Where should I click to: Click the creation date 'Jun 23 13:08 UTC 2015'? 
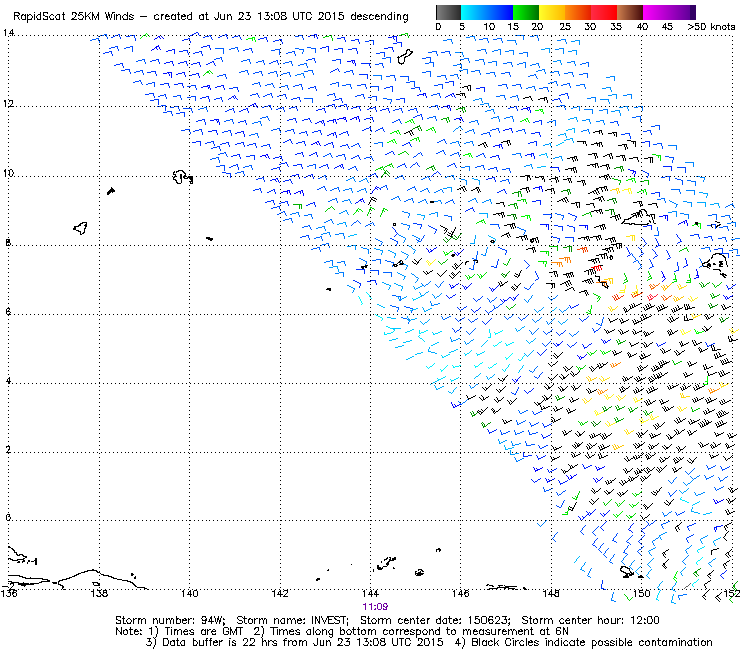point(278,17)
